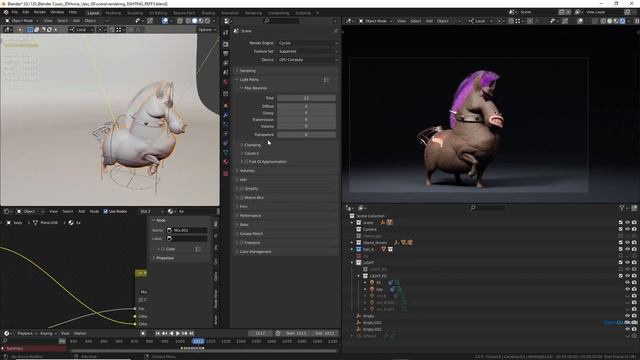Screen dimensions: 640x360
Task: Click the current frame number field
Action: point(260,333)
